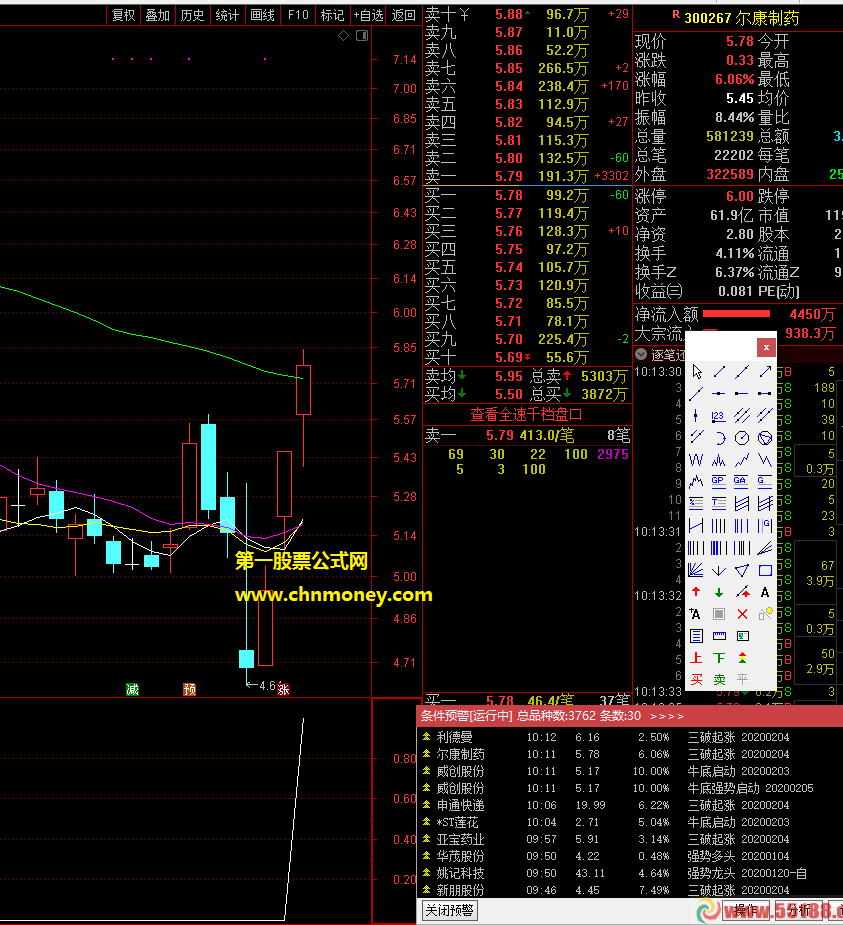Click the stock title 300267 尔康制药
This screenshot has width=843, height=925.
tap(742, 19)
